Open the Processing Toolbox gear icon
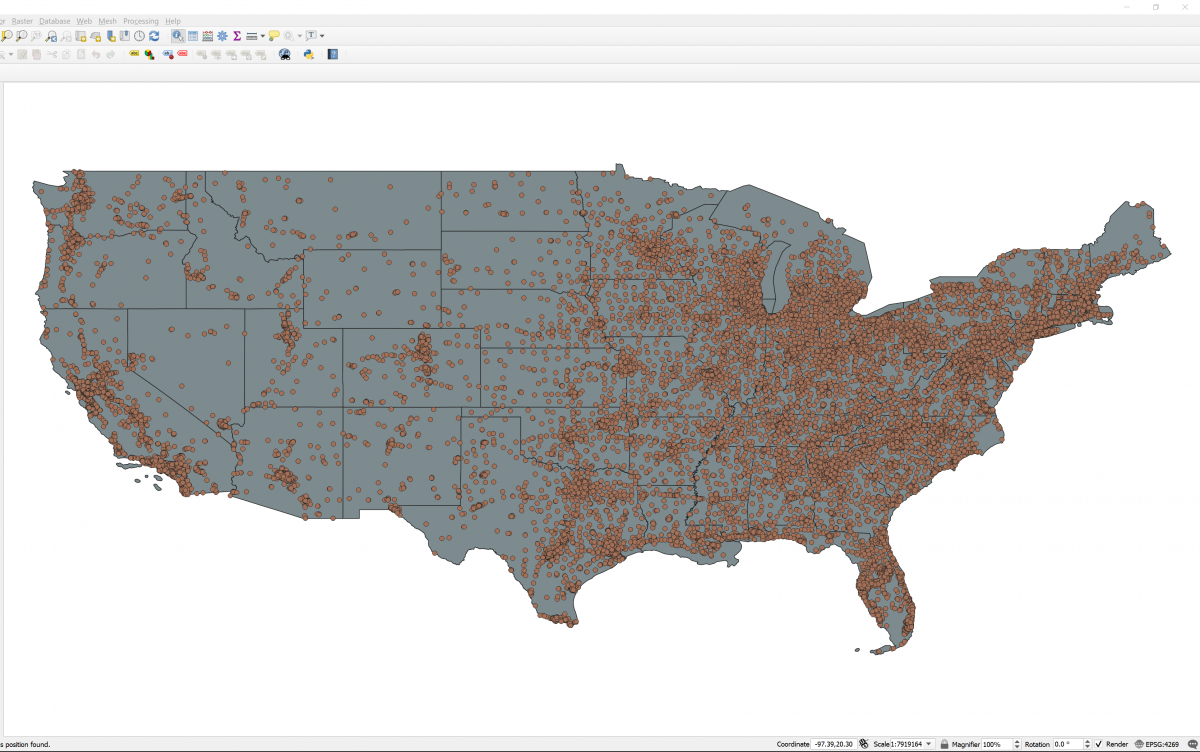The width and height of the screenshot is (1200, 752). coord(222,35)
